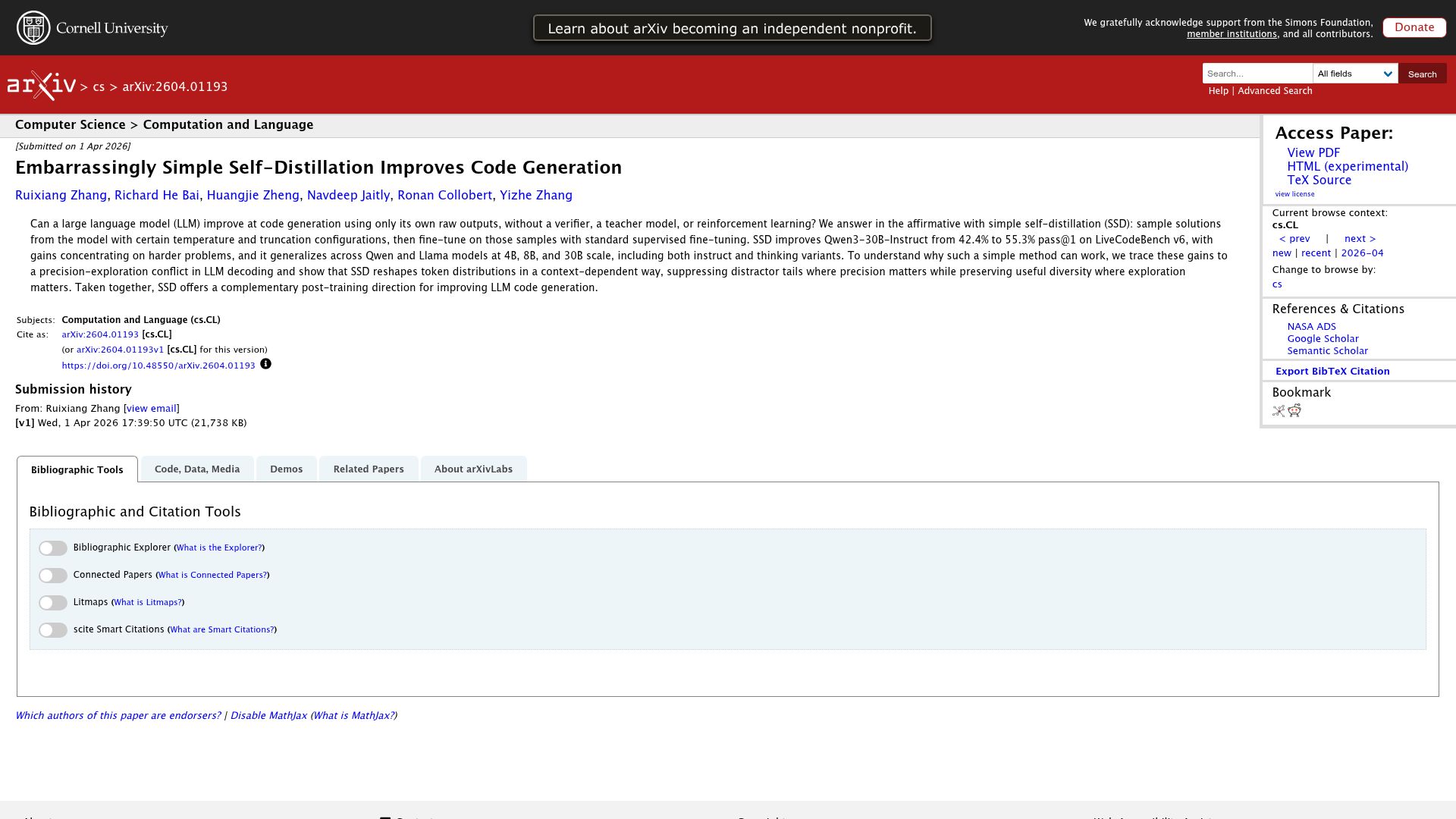Go to next paper link
The width and height of the screenshot is (1456, 819).
pyautogui.click(x=1360, y=239)
